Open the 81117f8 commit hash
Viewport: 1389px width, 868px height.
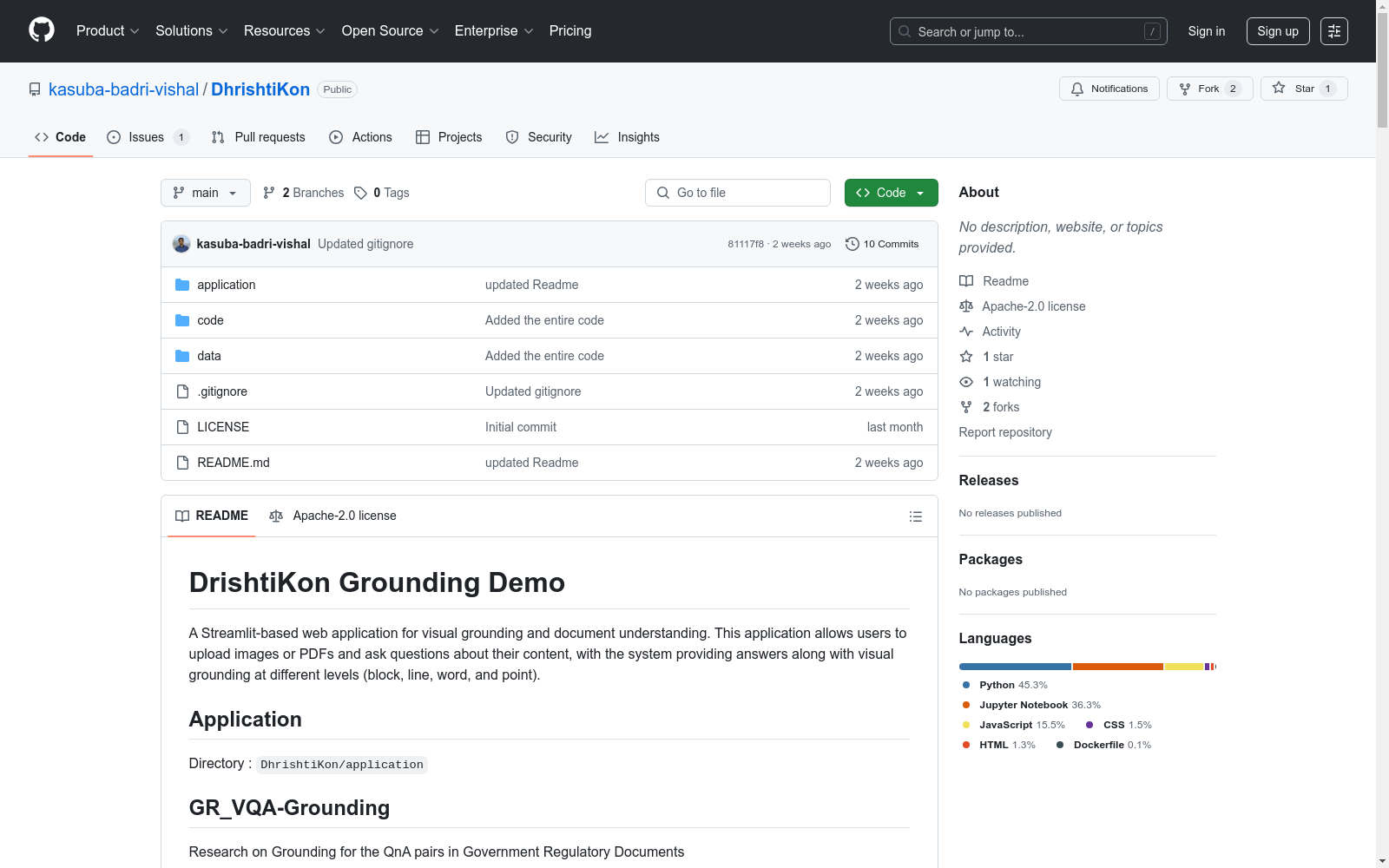(746, 244)
